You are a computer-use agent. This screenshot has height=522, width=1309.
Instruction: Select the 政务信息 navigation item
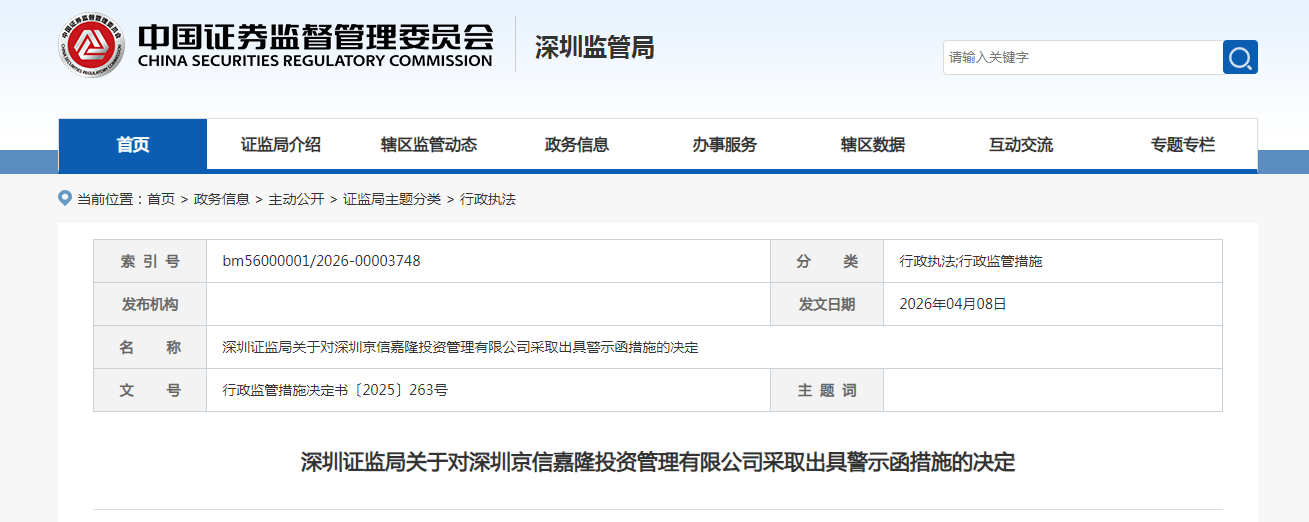click(577, 145)
